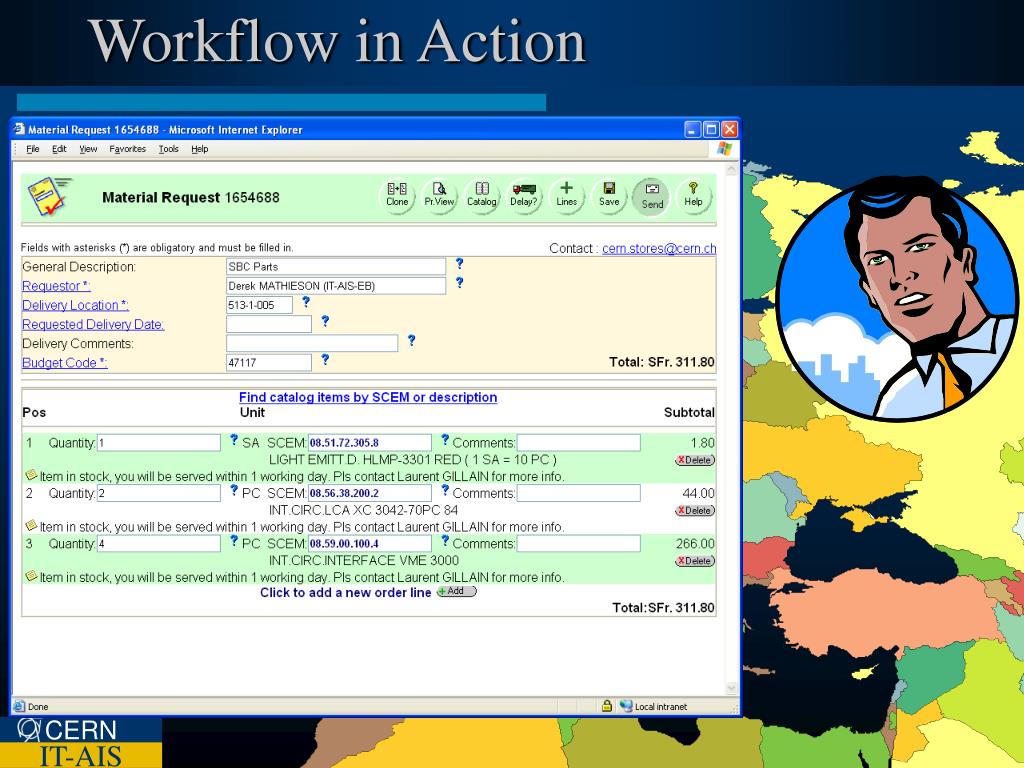Viewport: 1024px width, 768px height.
Task: Add rows using the Lines icon
Action: coord(566,195)
